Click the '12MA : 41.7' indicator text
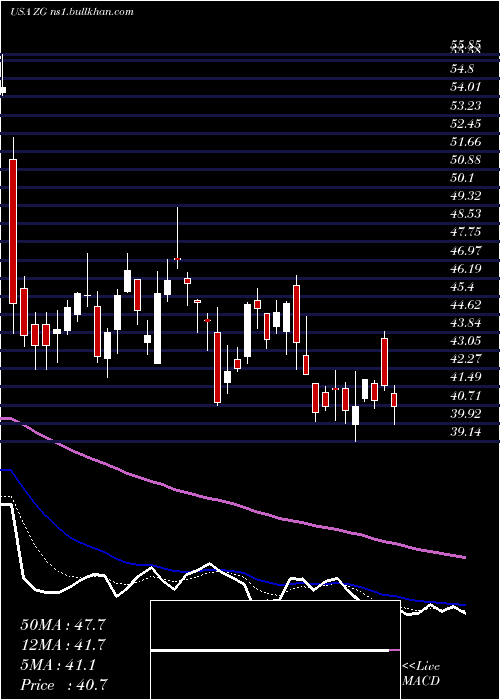The width and height of the screenshot is (500, 700). 63,645
